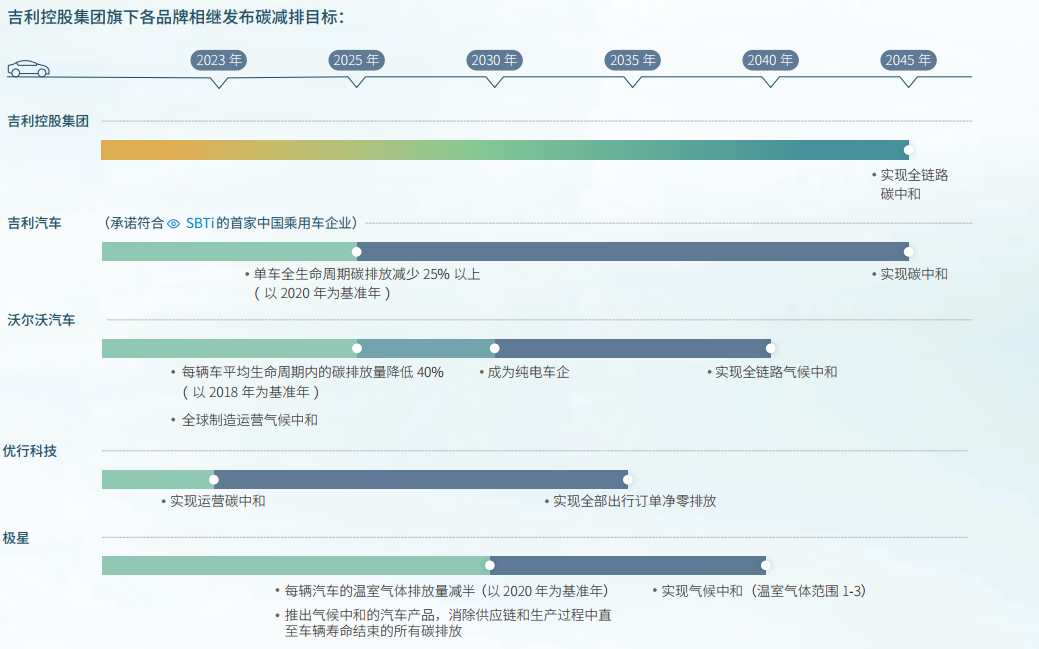This screenshot has width=1039, height=649.
Task: Click the 吉利控股集团 row label
Action: pos(48,121)
